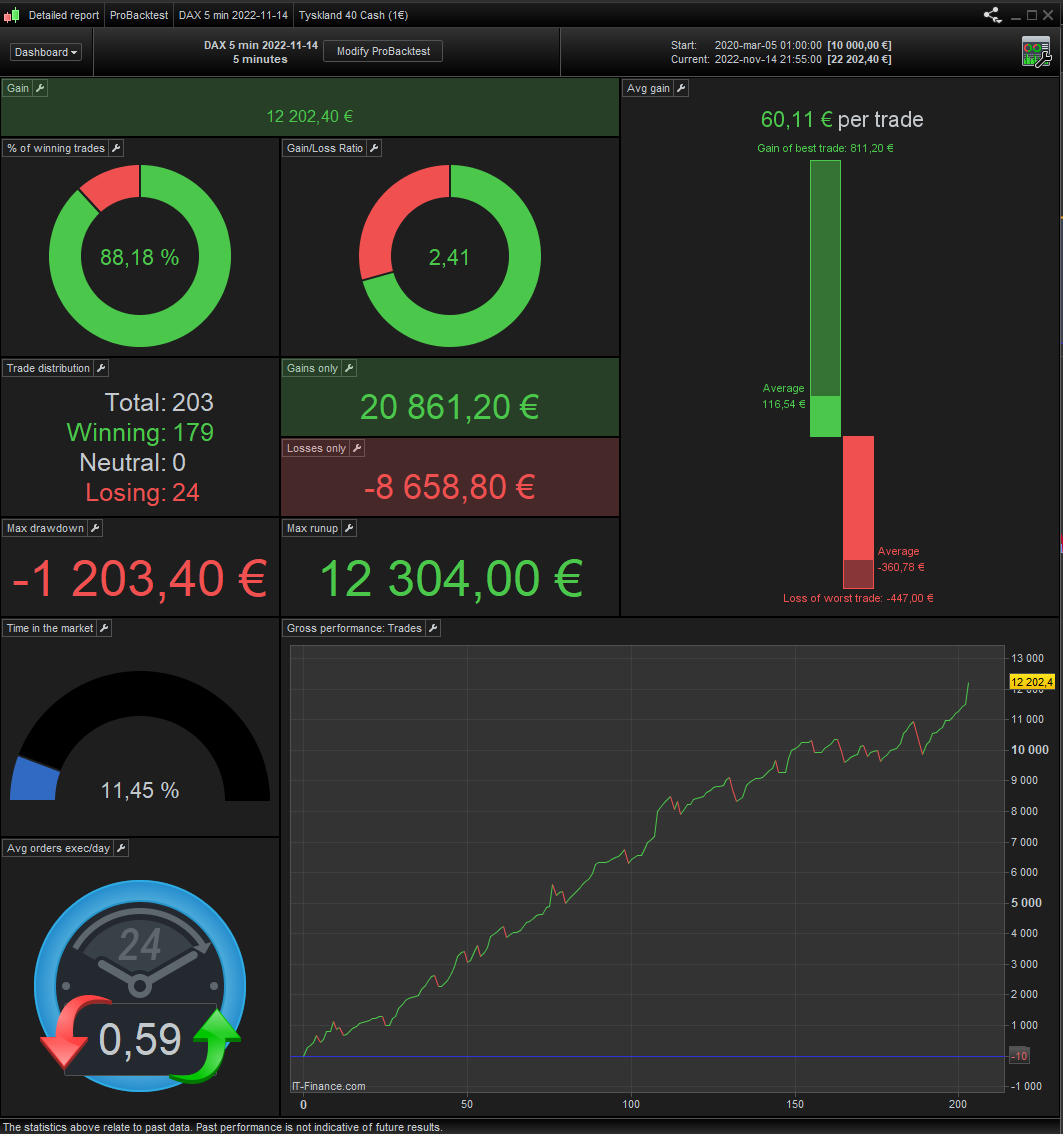Click the Neutral: 0 text
Viewport: 1063px width, 1134px height.
pyautogui.click(x=132, y=462)
